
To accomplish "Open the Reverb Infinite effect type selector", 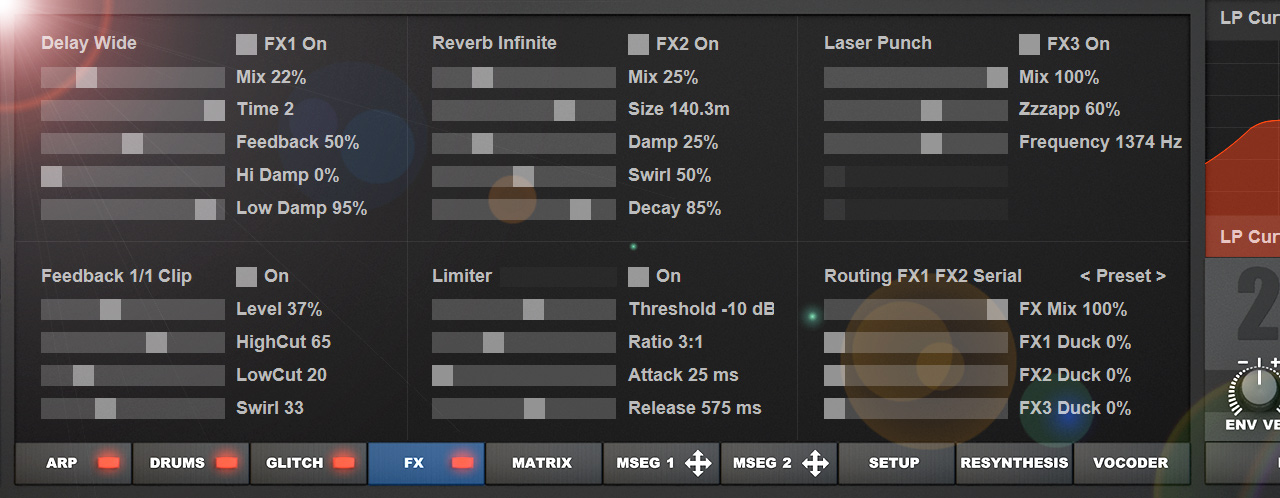I will tap(494, 43).
